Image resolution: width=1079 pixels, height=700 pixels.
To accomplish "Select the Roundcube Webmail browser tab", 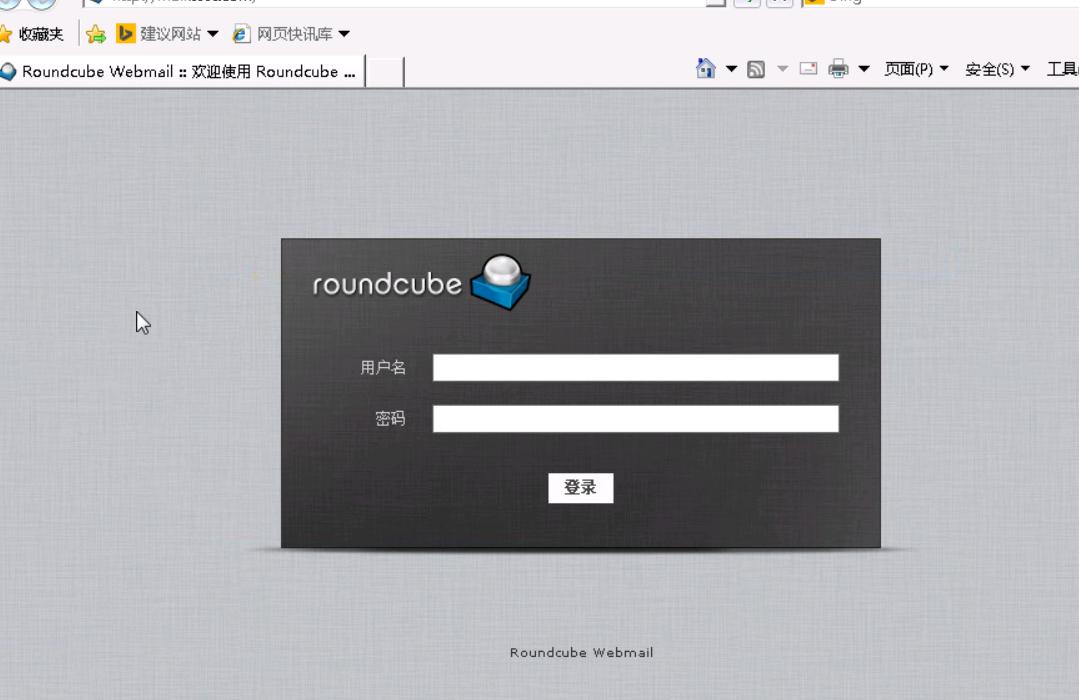I will pos(182,72).
